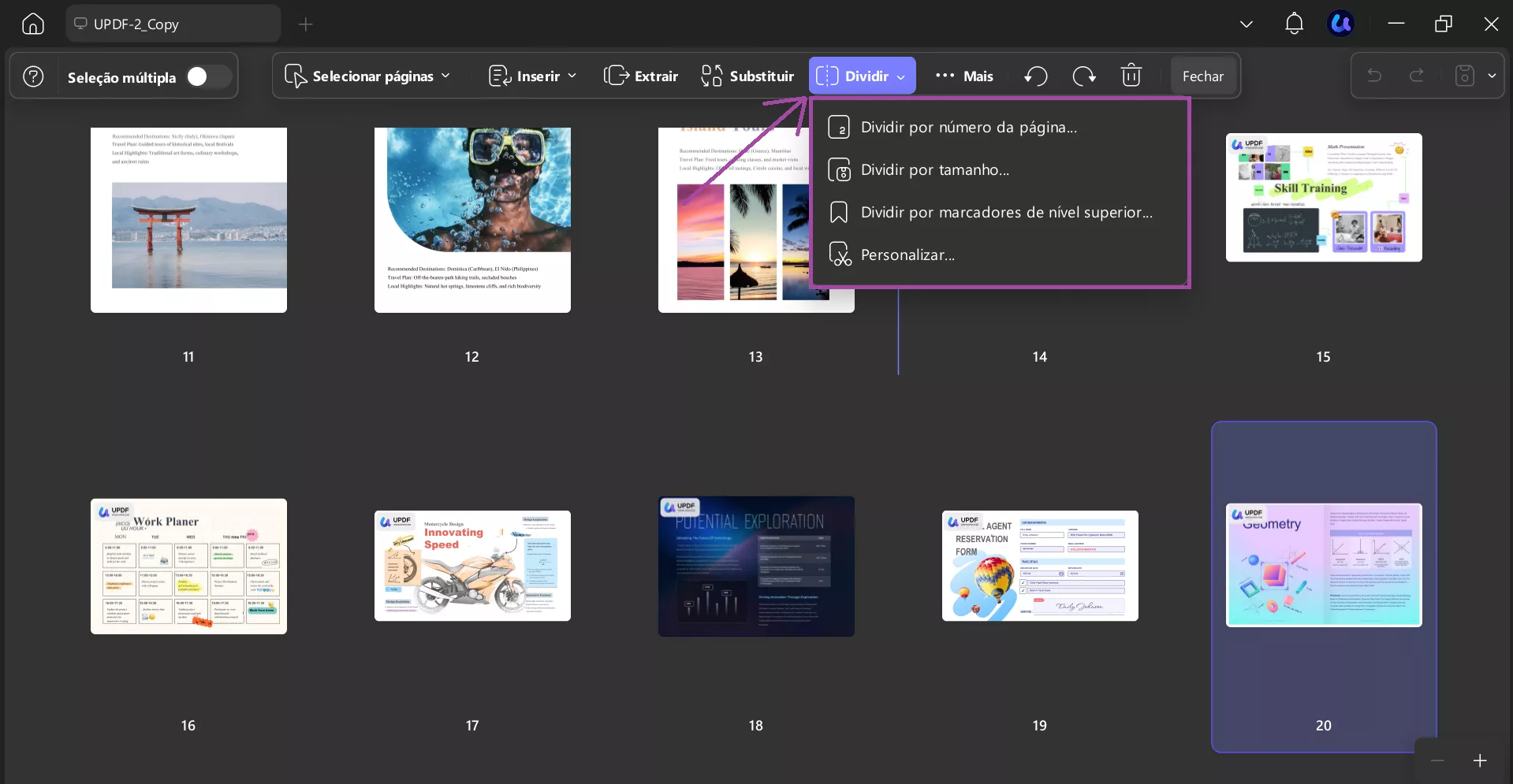Toggle the Seleção múltipla switch

[x=208, y=76]
